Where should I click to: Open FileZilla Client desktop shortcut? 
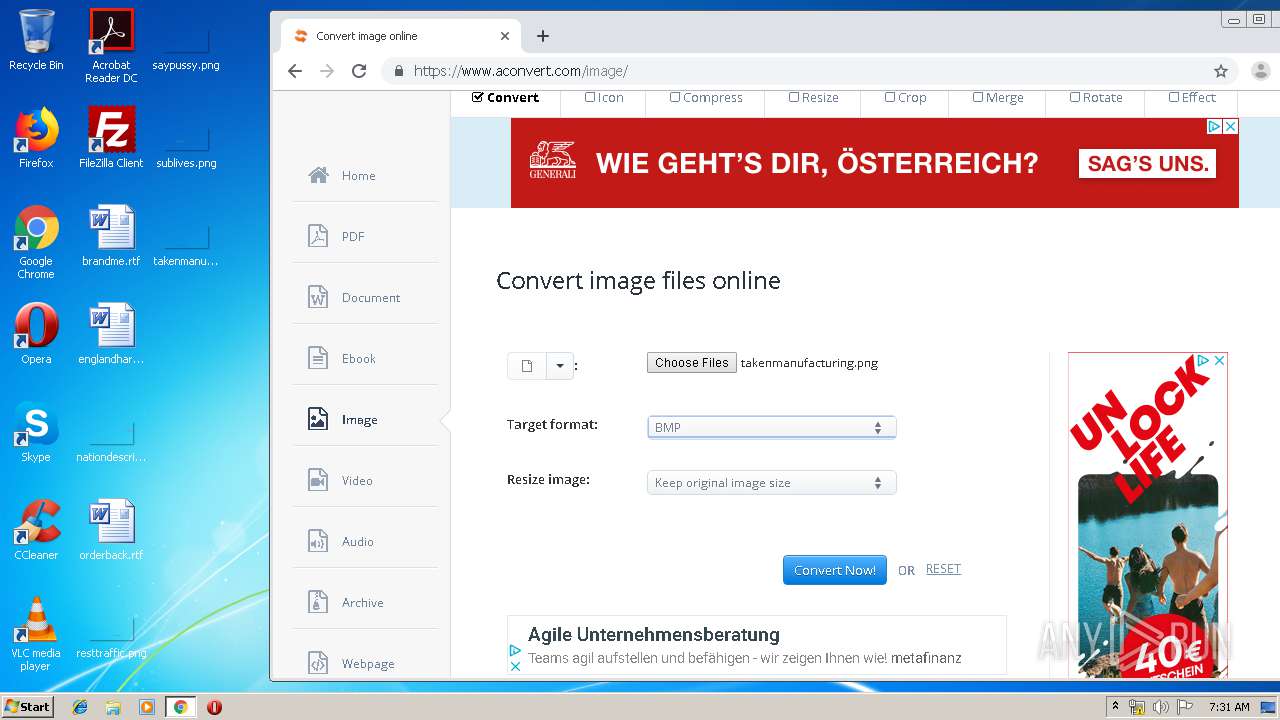pos(111,138)
